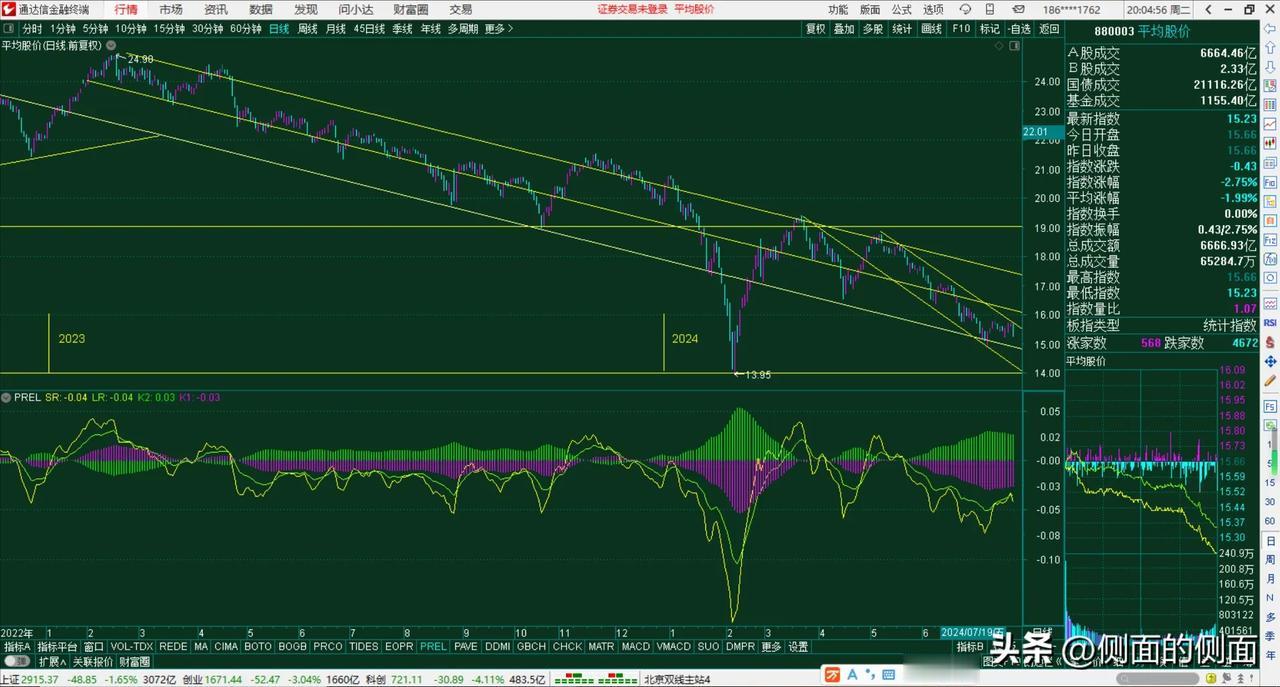Select the VOL-TDX indicator tab

(132, 647)
